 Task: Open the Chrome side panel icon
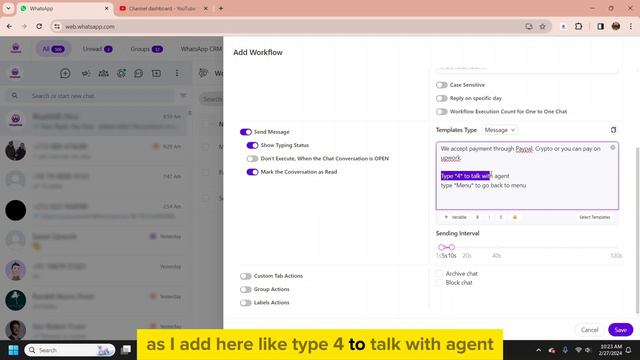coord(600,27)
